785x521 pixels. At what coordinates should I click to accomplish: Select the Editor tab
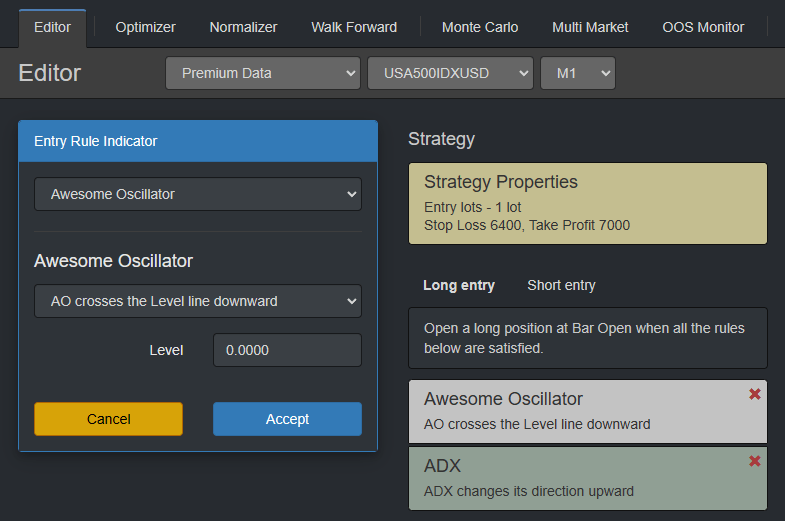(x=52, y=27)
